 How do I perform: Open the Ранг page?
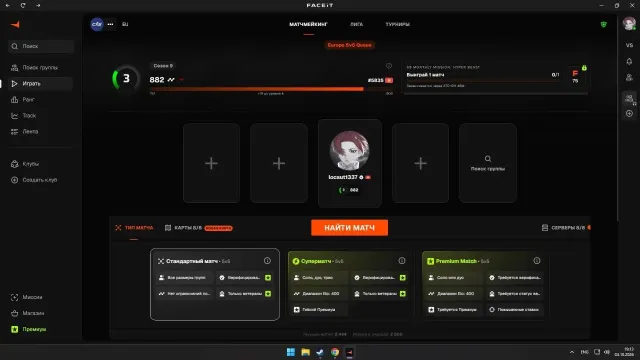pyautogui.click(x=40, y=99)
